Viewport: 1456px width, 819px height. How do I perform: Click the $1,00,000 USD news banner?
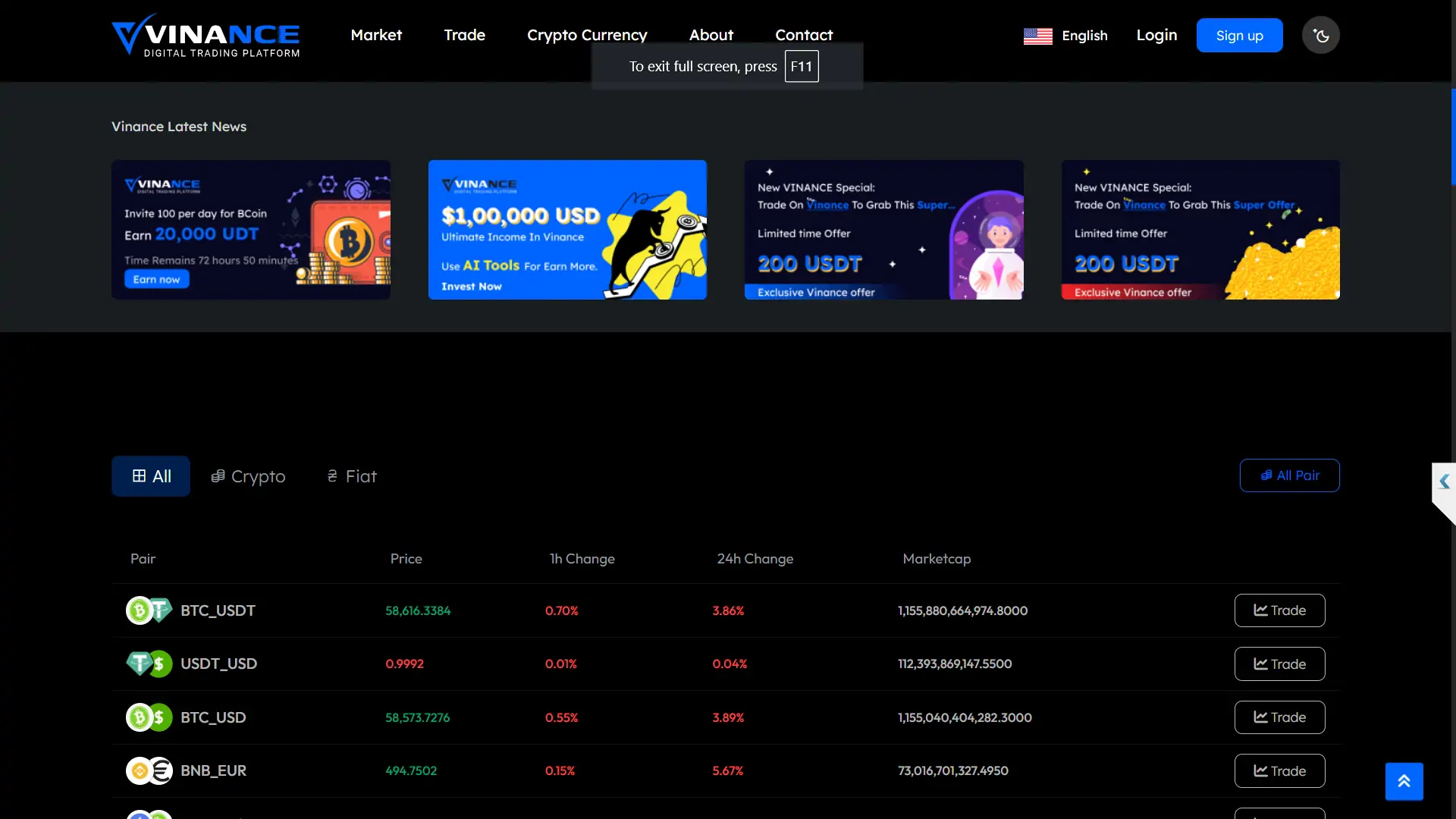[566, 230]
